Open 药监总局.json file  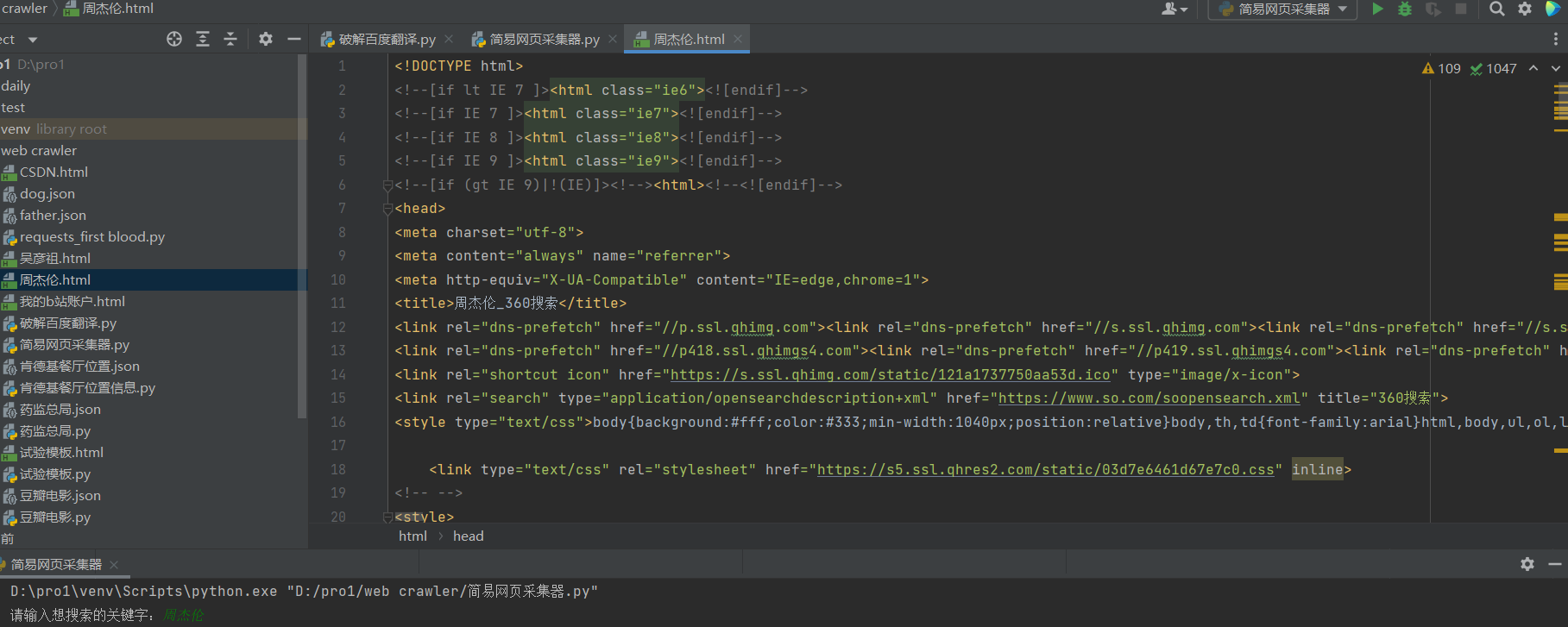[x=60, y=410]
